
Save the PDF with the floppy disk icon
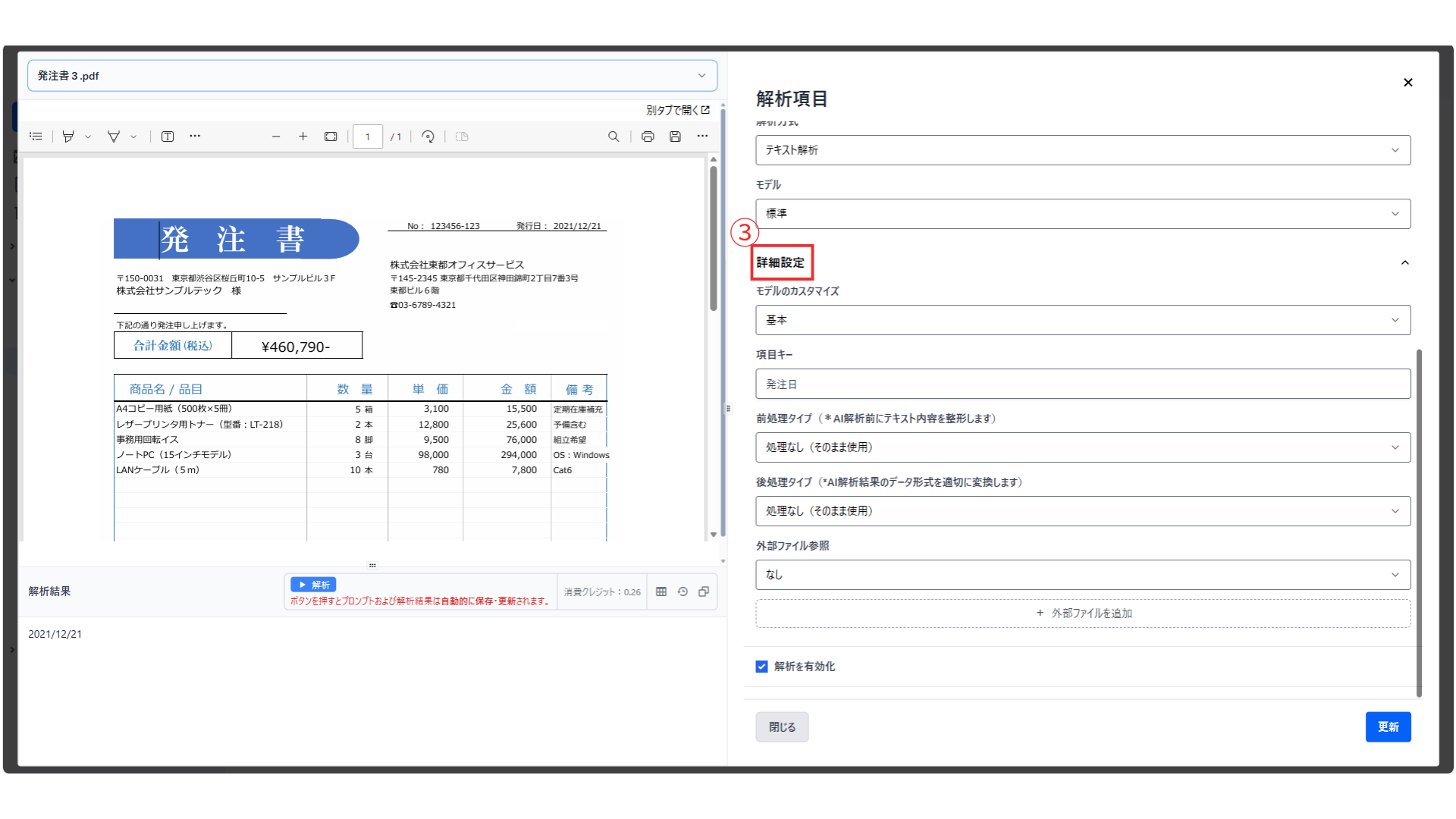pyautogui.click(x=675, y=136)
